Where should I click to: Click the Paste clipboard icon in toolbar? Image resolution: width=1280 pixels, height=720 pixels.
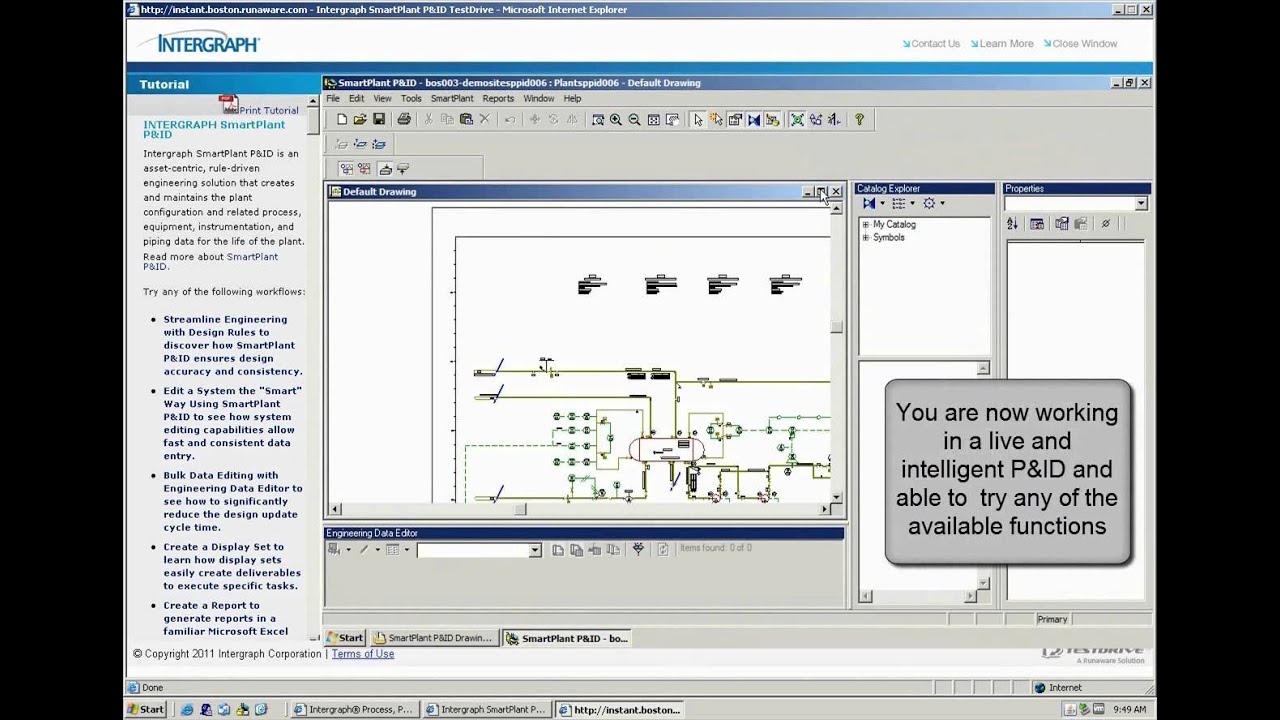[466, 119]
